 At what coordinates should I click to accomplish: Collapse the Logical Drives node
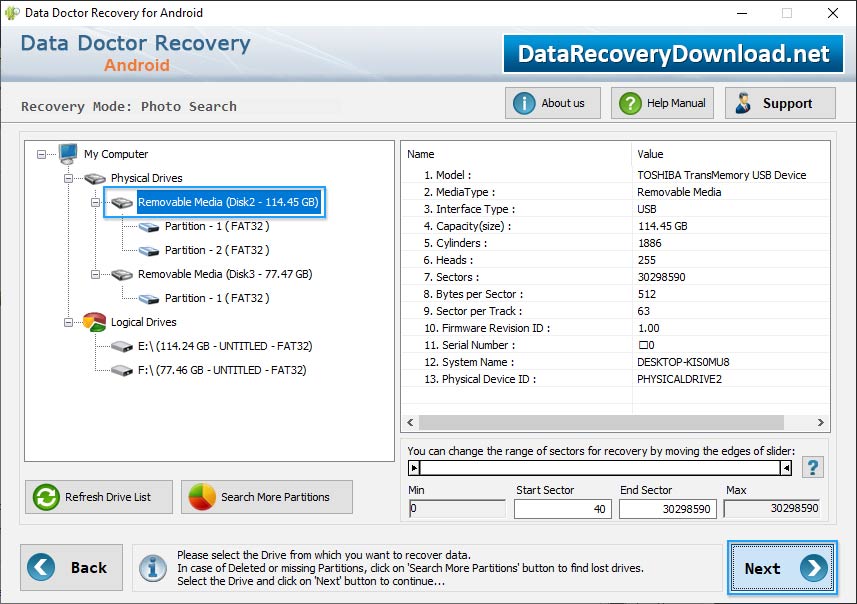point(68,322)
